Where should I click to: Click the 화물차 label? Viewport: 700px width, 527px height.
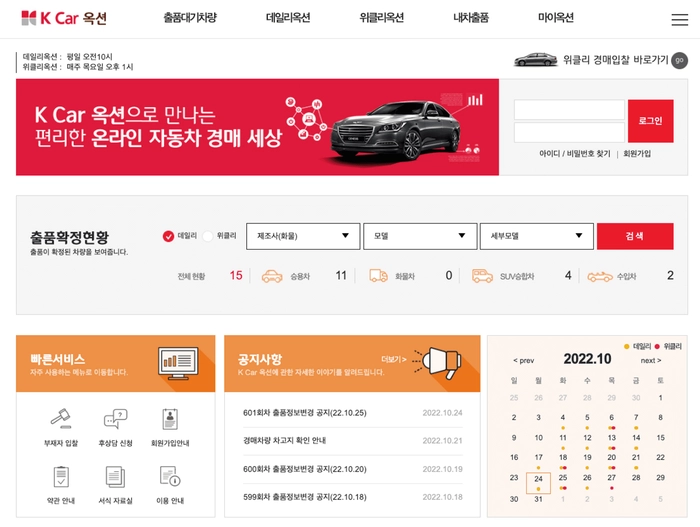click(405, 276)
